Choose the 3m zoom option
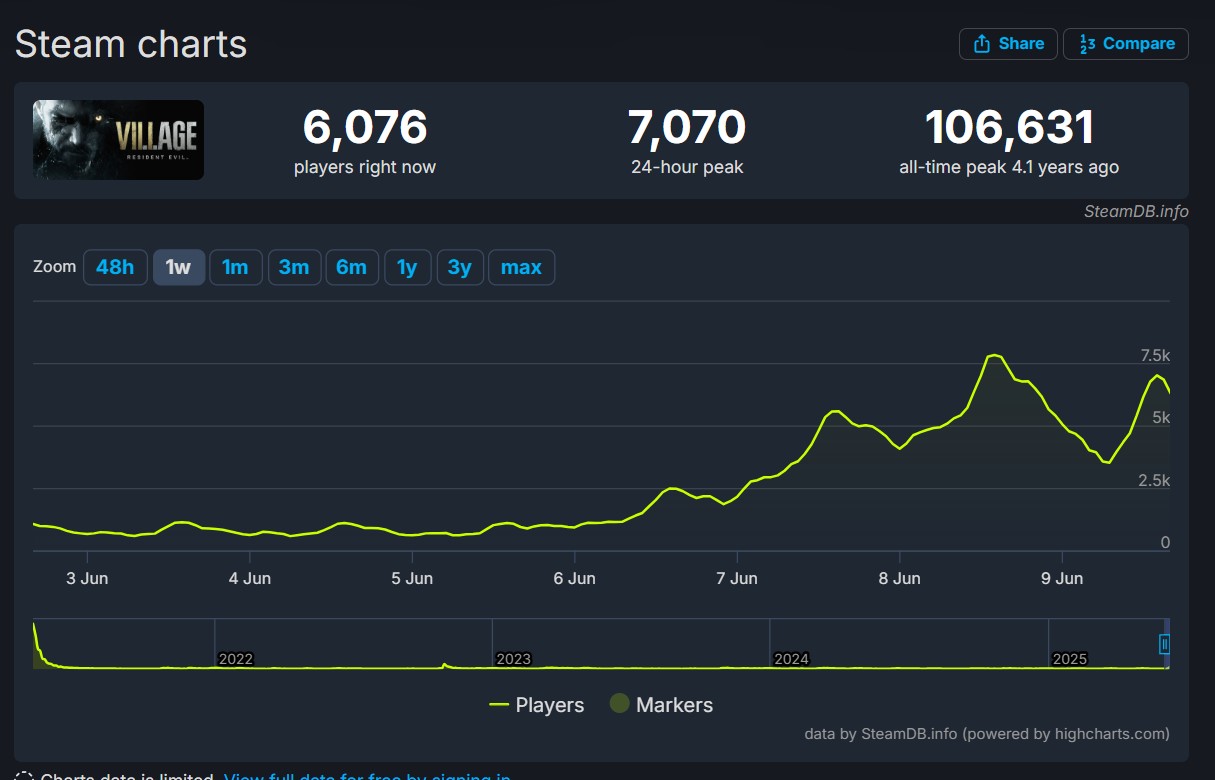The height and width of the screenshot is (780, 1215). (294, 267)
